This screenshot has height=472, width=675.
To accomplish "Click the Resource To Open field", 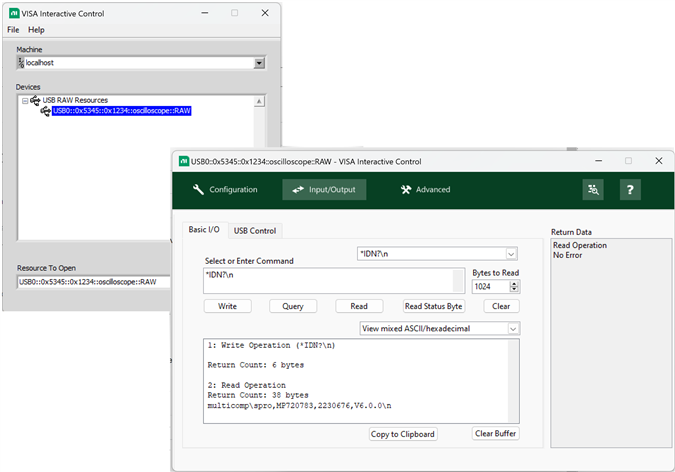I will coord(94,282).
